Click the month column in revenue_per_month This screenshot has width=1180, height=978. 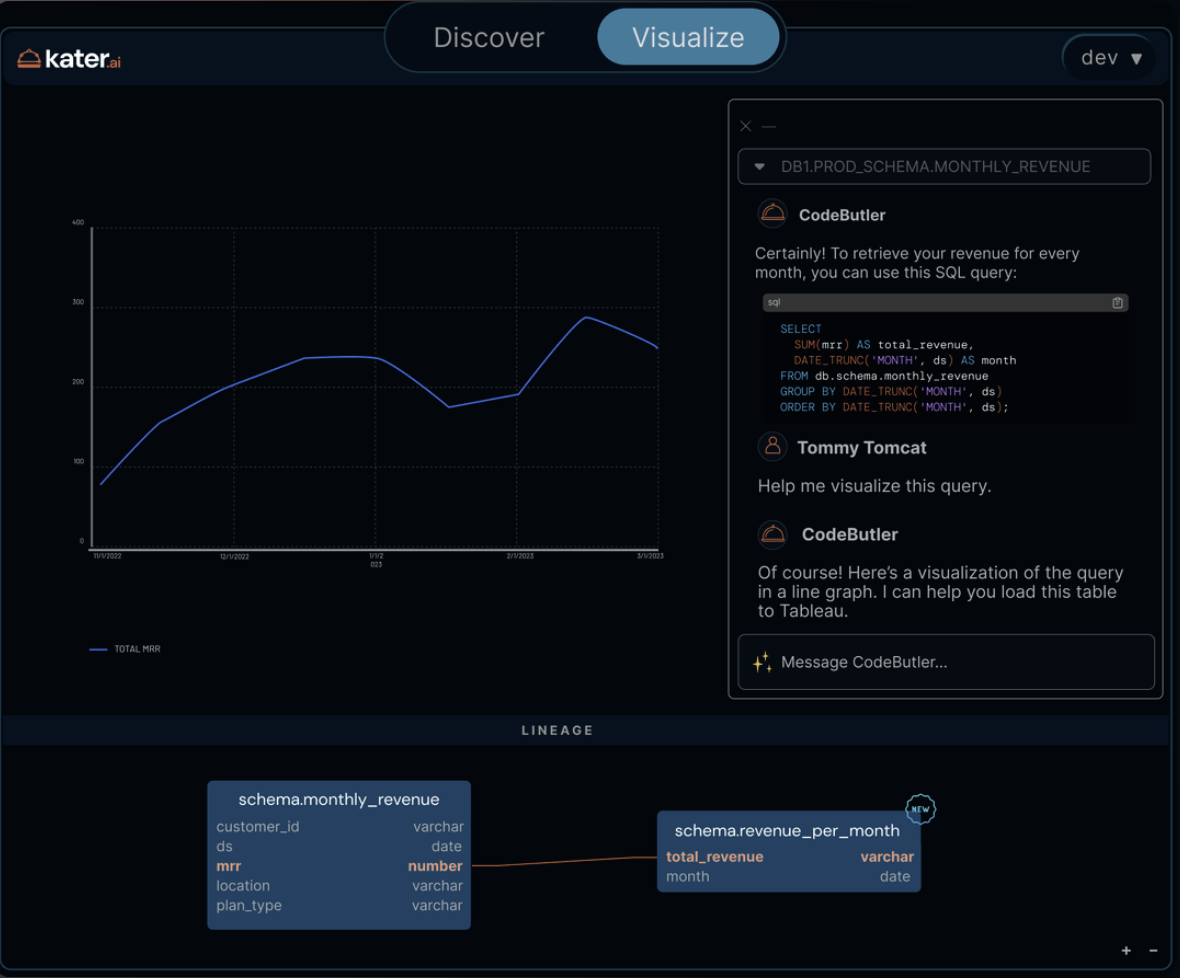coord(789,876)
